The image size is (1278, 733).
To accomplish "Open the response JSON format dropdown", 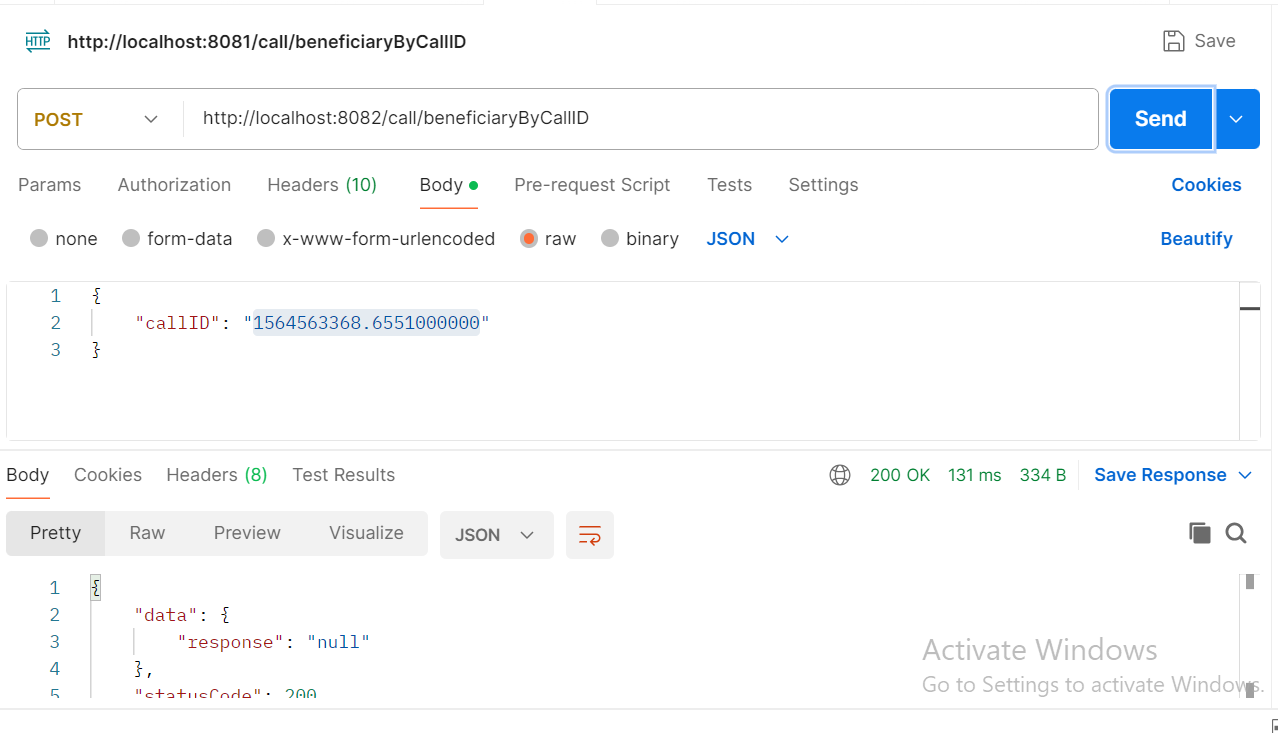I will 496,535.
